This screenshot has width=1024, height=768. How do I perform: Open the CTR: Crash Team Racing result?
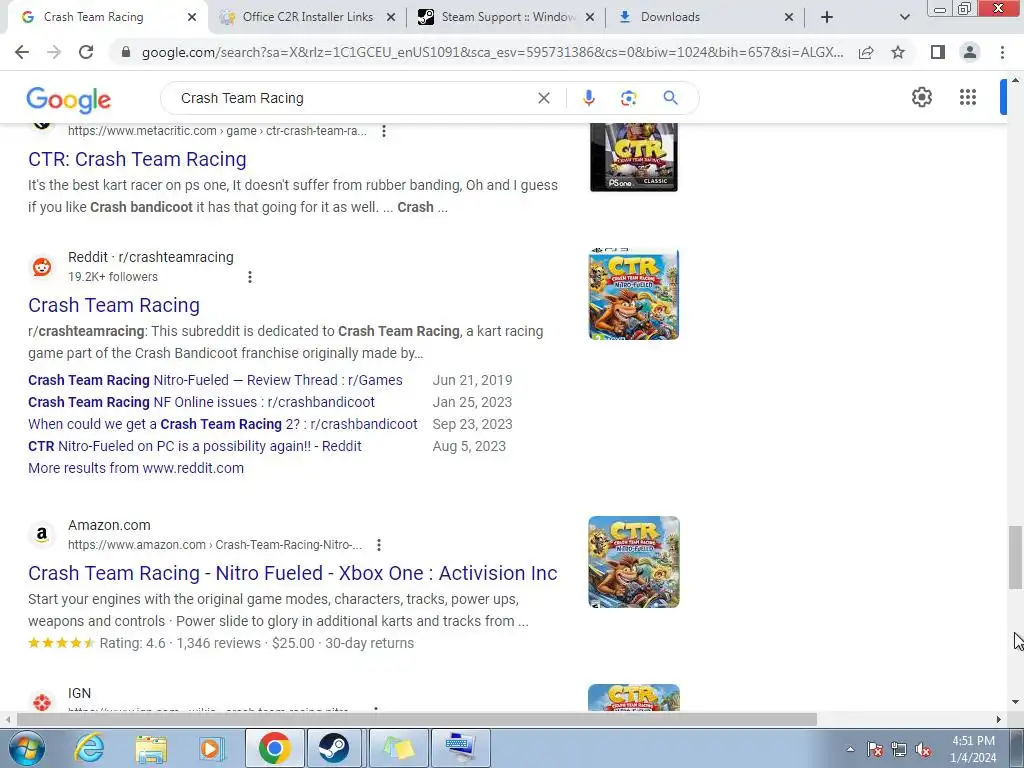point(137,159)
